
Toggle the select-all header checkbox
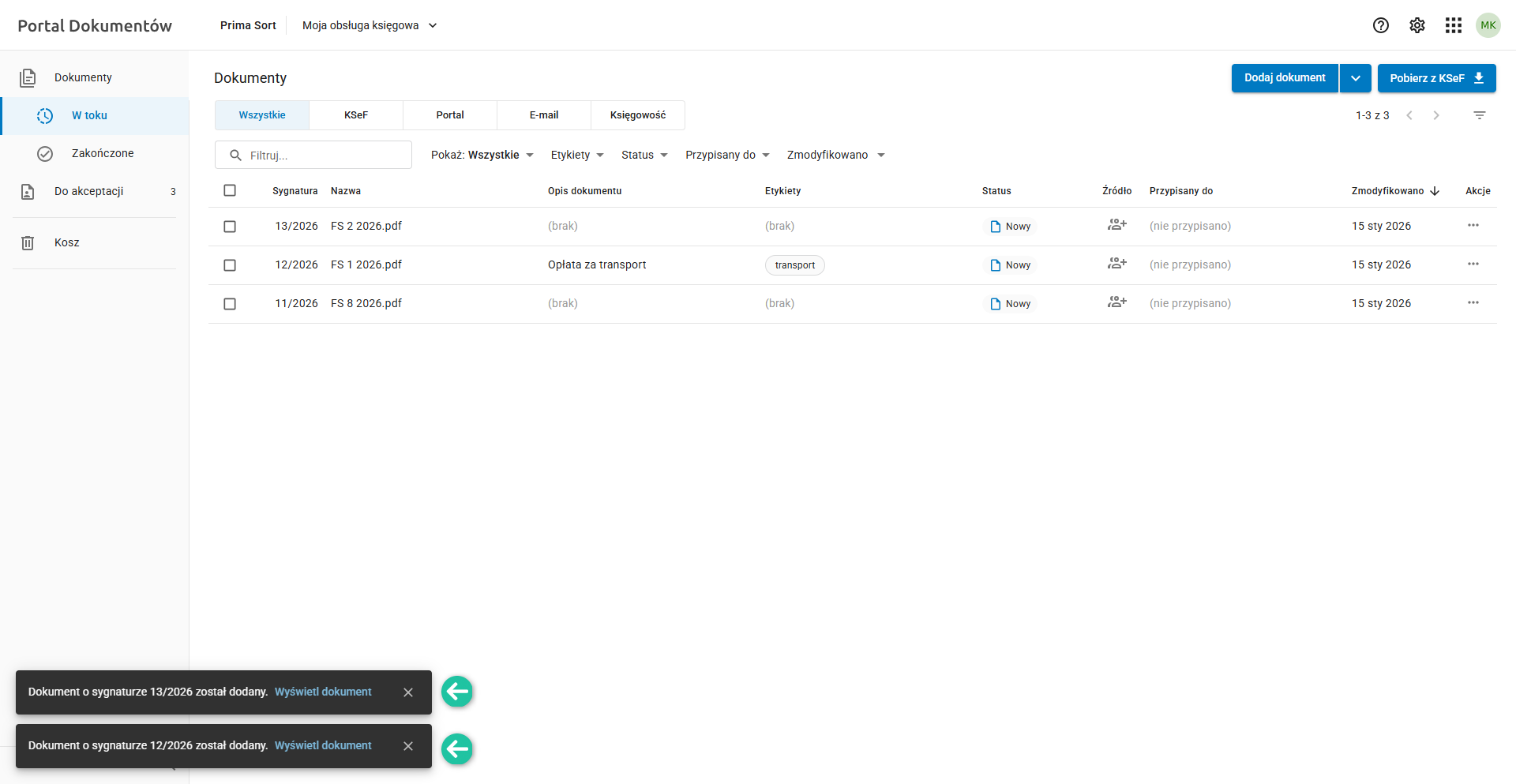(x=230, y=190)
